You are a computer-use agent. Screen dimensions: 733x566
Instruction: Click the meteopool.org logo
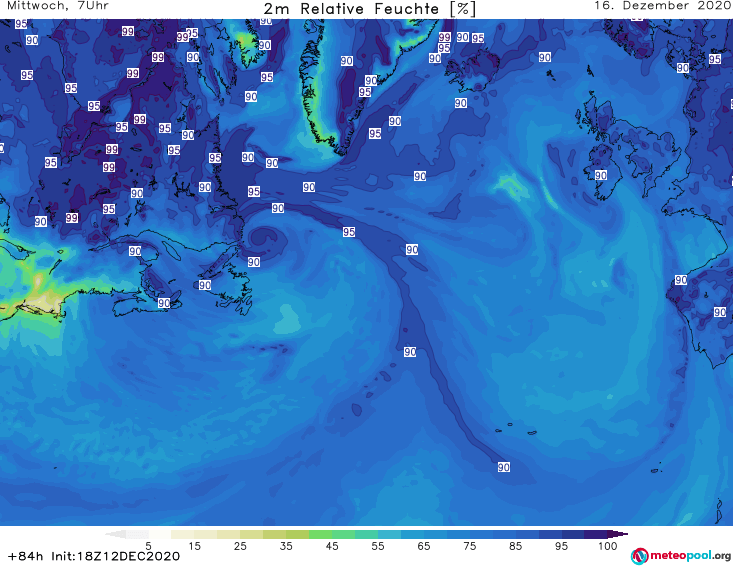coord(681,556)
